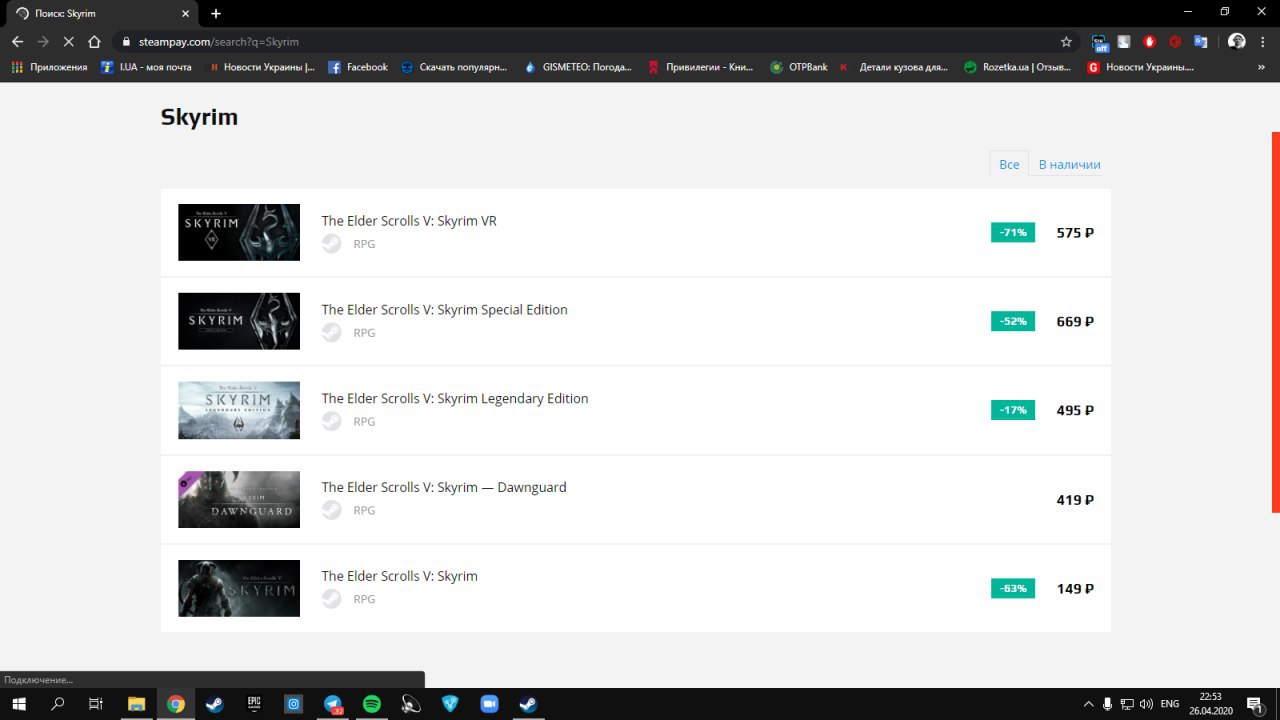Open the 'Скачать популярн...' bookmark
This screenshot has height=720, width=1280.
click(454, 67)
